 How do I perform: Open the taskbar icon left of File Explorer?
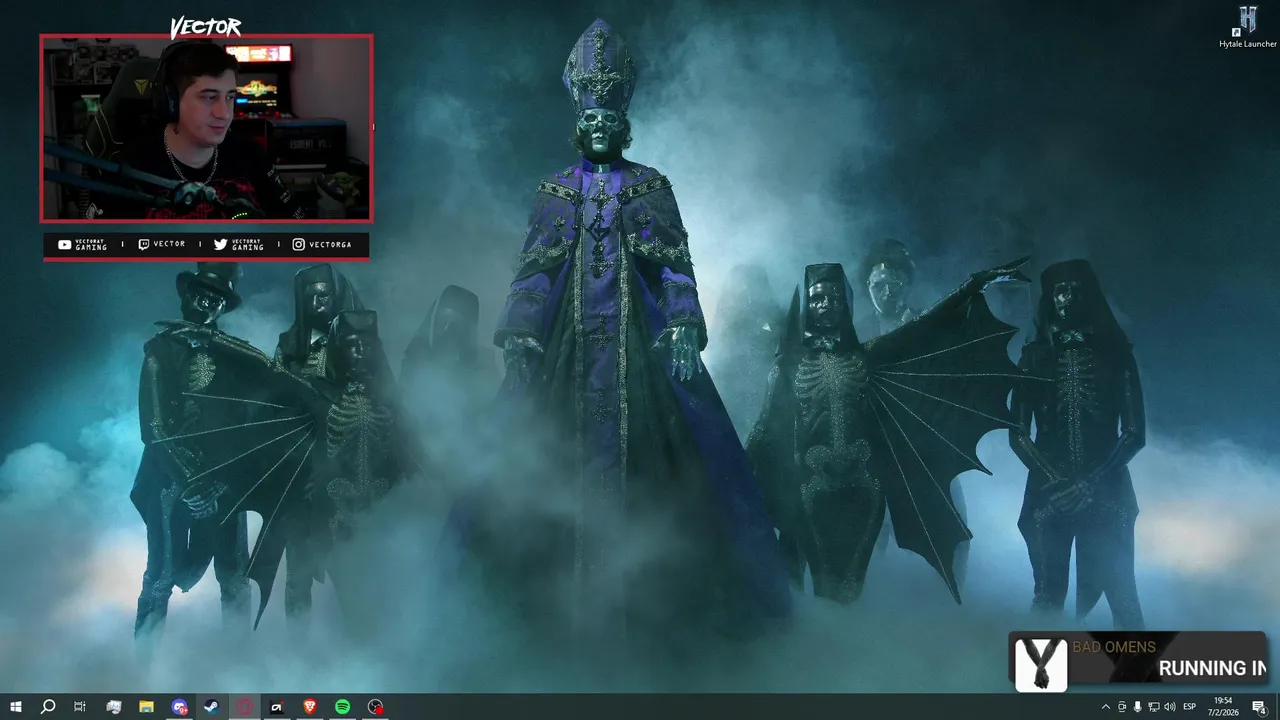(x=113, y=707)
